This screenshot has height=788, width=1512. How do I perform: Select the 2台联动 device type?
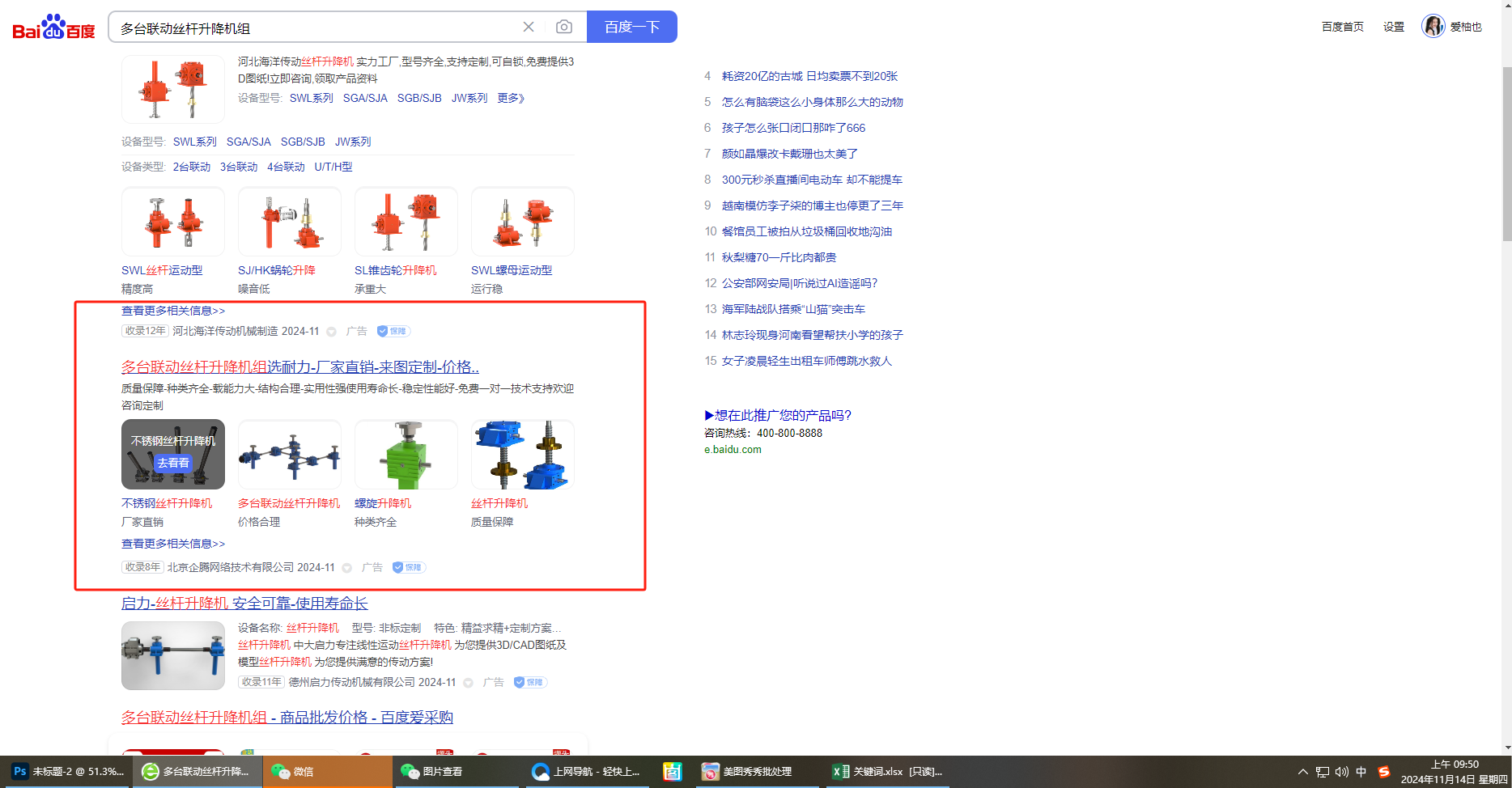(x=191, y=167)
